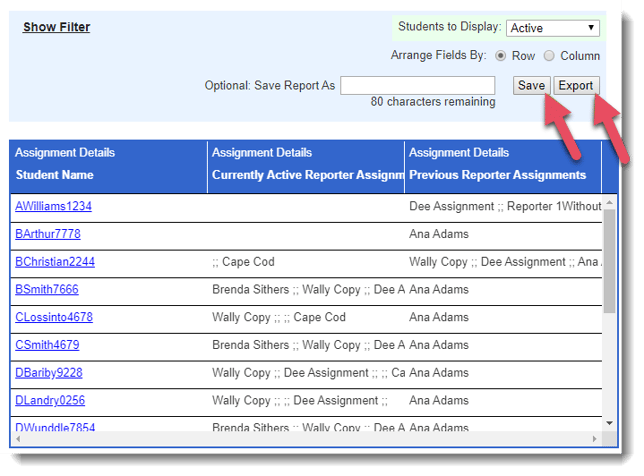
Task: Open student CLossinto4678 link
Action: pyautogui.click(x=54, y=317)
